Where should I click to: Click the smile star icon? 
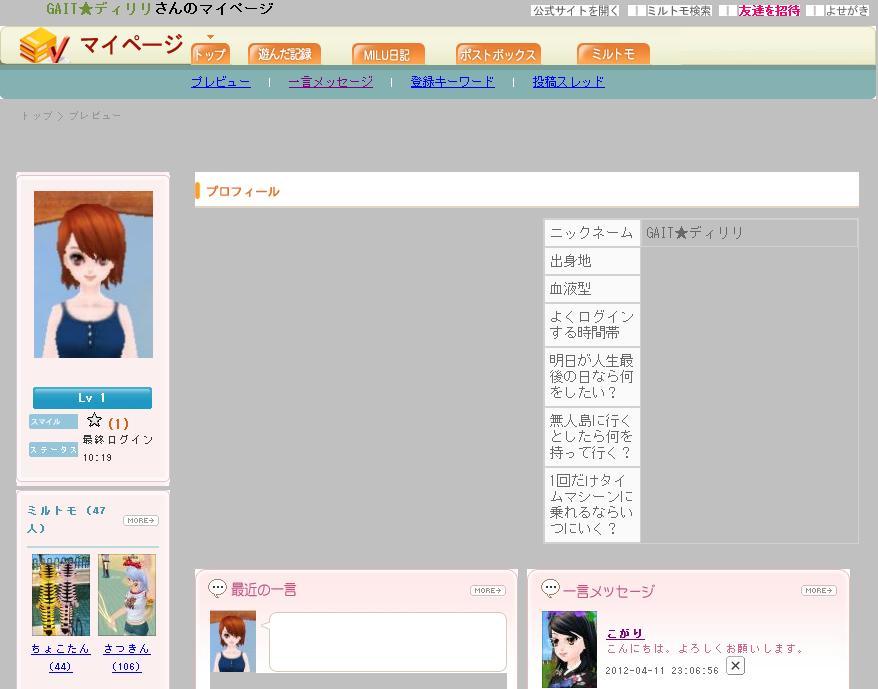[94, 421]
